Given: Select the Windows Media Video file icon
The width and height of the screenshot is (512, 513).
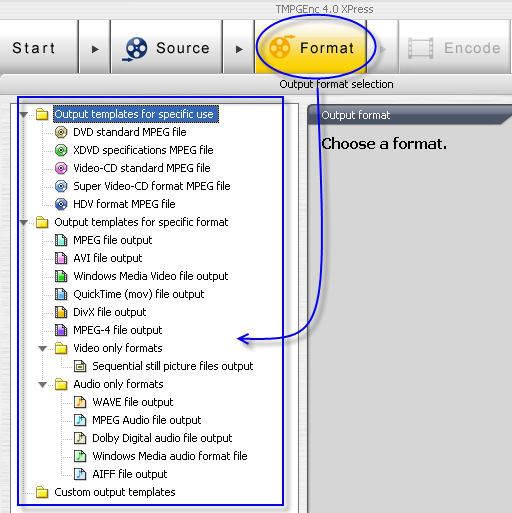Looking at the screenshot, I should pyautogui.click(x=61, y=276).
